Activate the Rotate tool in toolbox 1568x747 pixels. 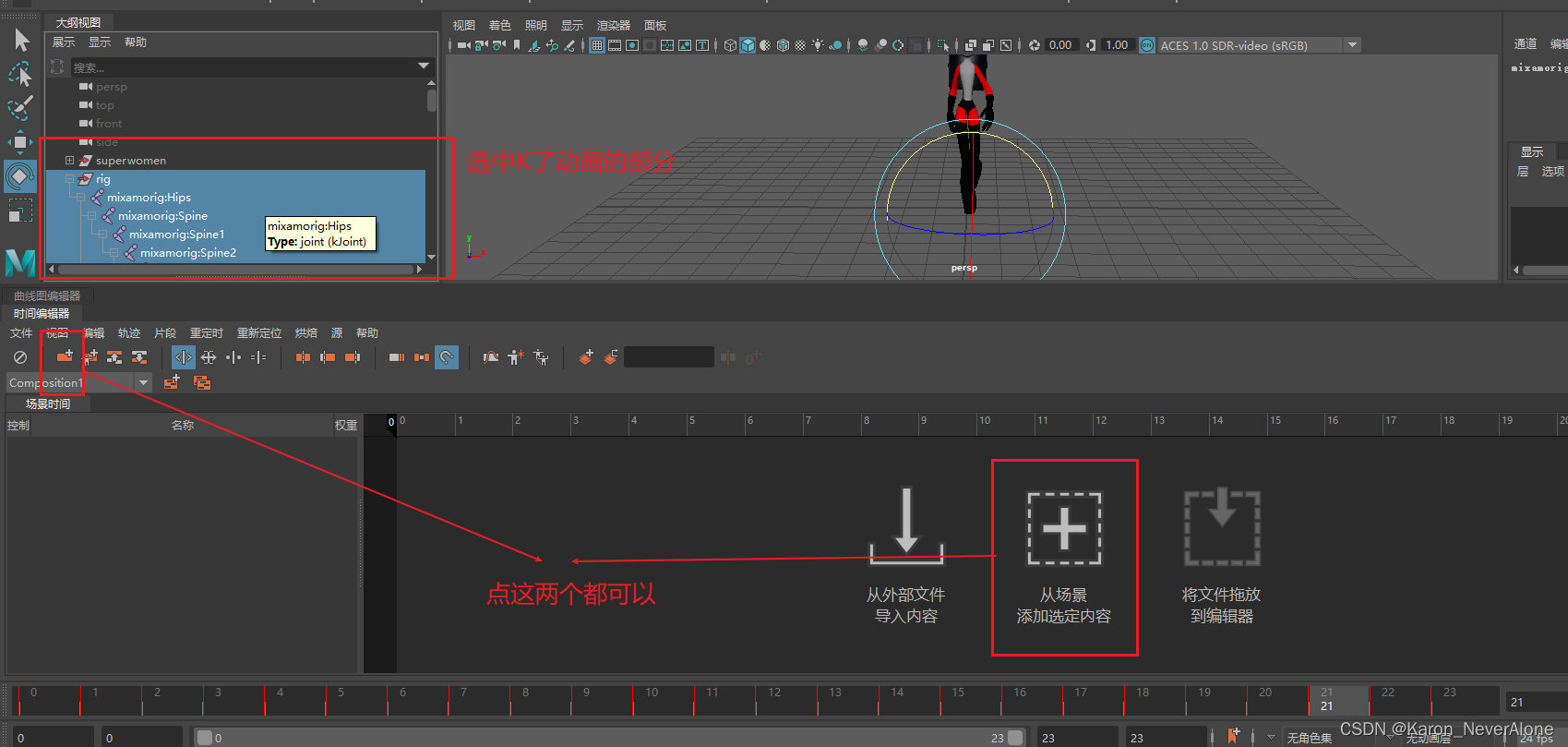[20, 175]
